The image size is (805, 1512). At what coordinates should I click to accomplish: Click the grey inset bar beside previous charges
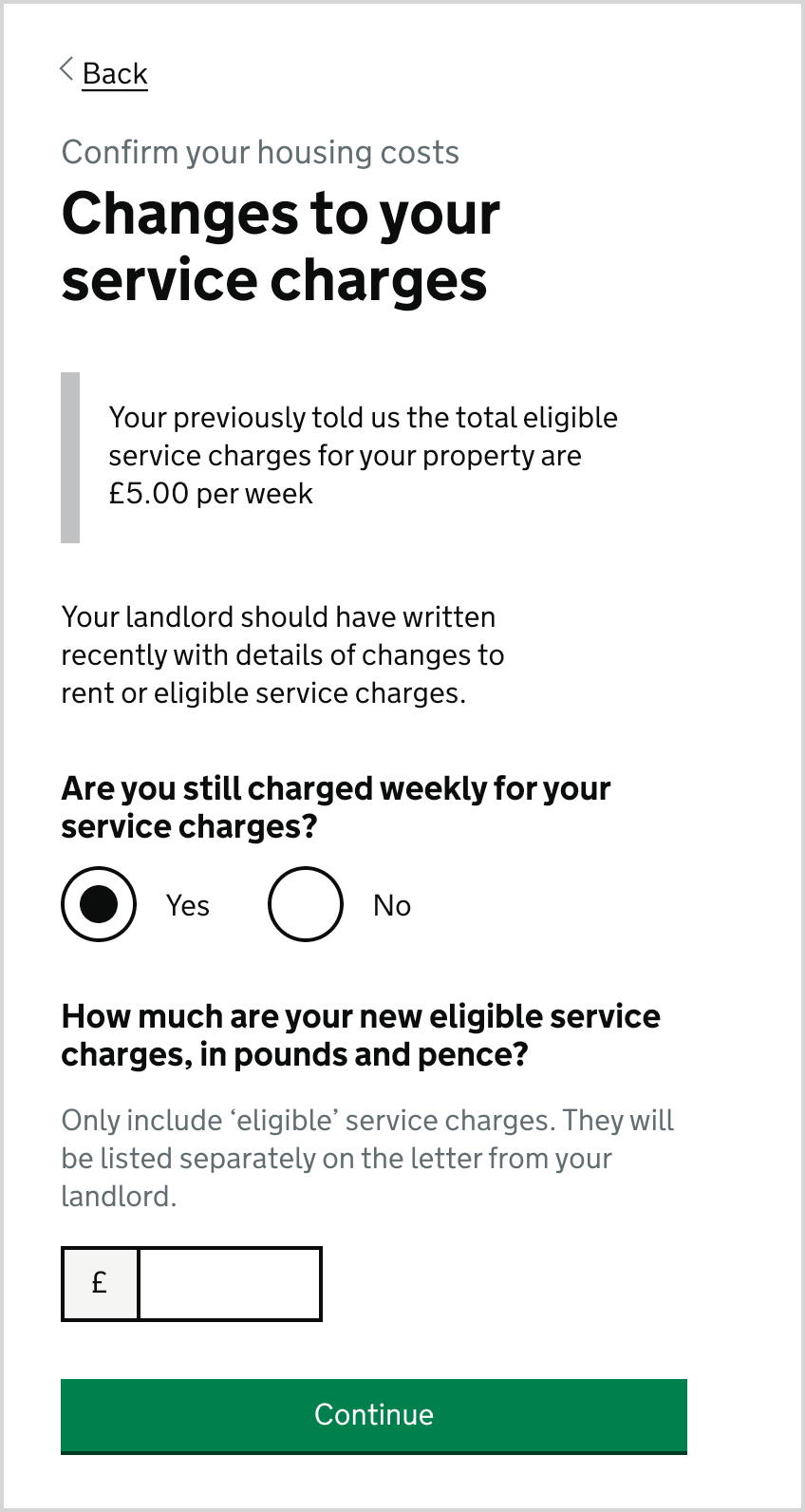70,458
